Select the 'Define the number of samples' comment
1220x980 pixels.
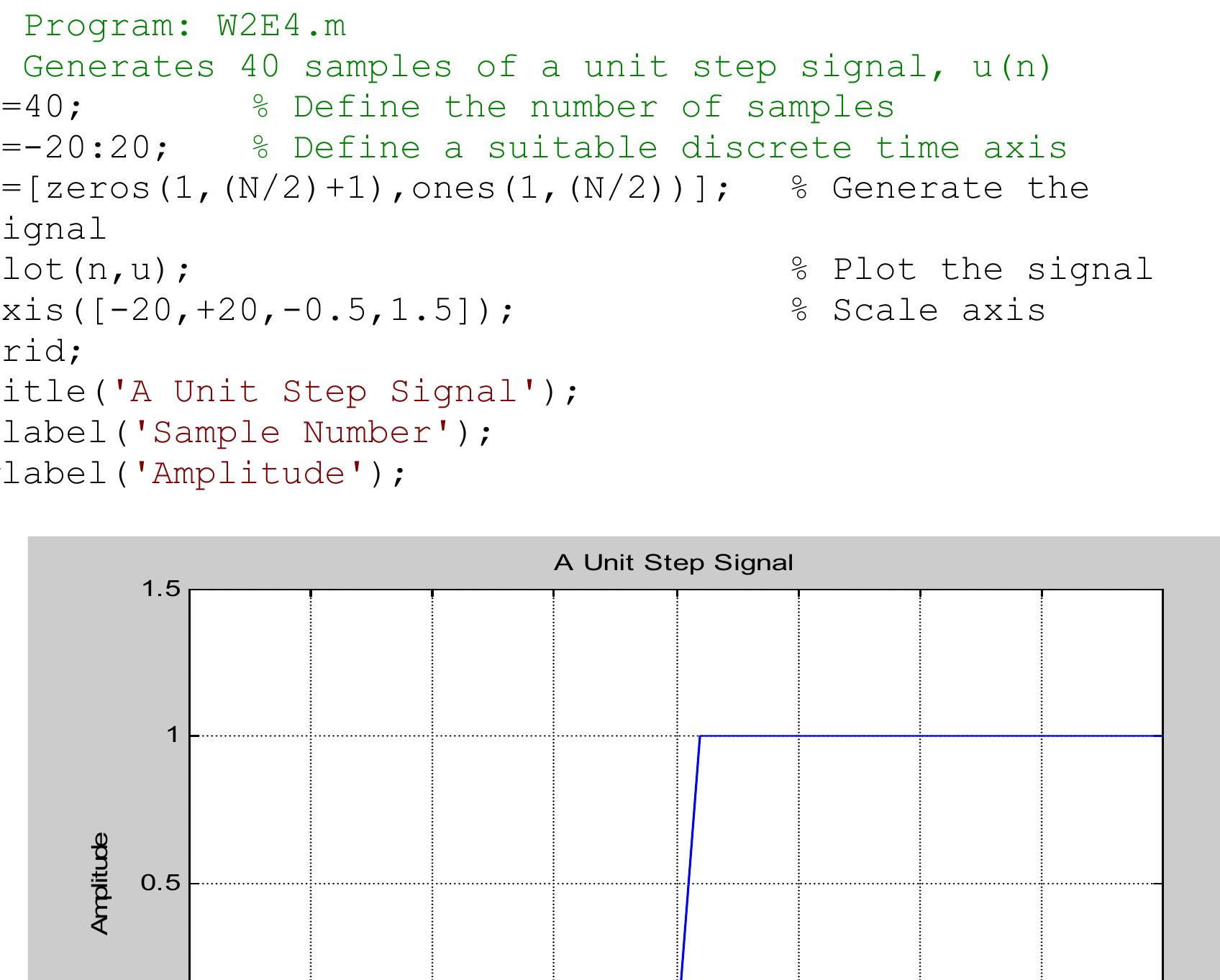[x=573, y=108]
